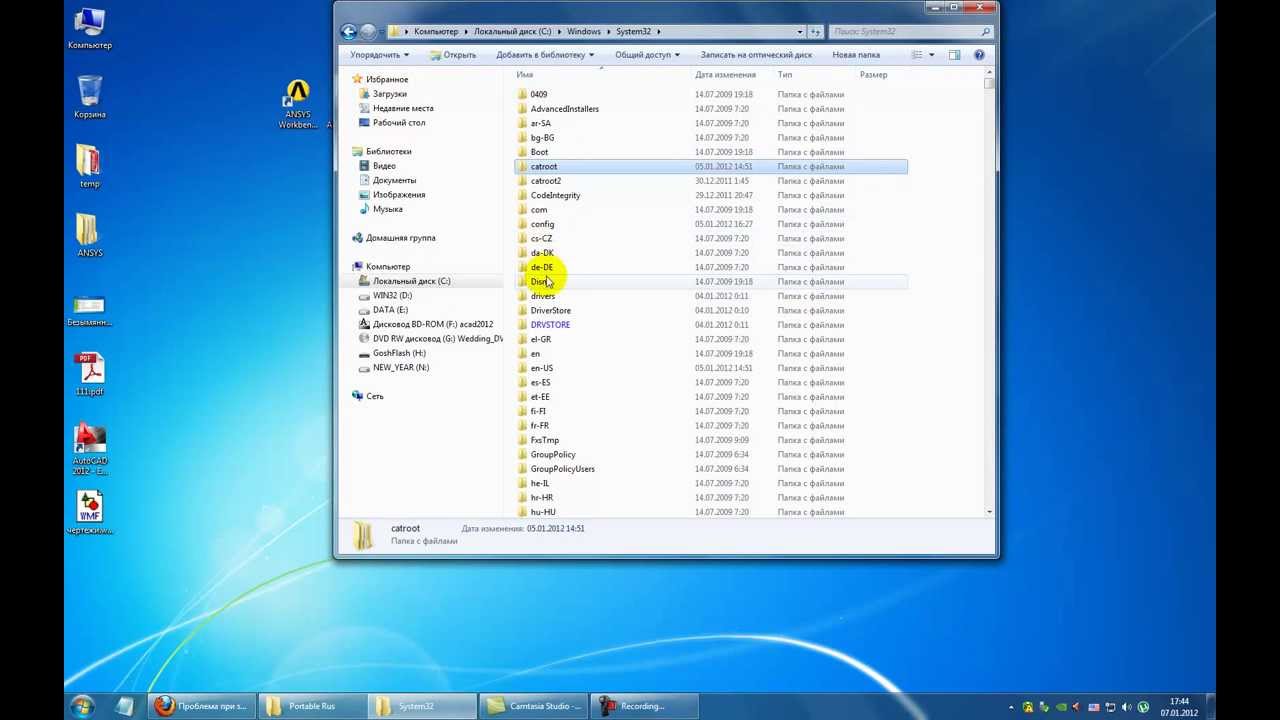Select the WMF drawing desktop file
Image resolution: width=1280 pixels, height=720 pixels.
tap(90, 513)
